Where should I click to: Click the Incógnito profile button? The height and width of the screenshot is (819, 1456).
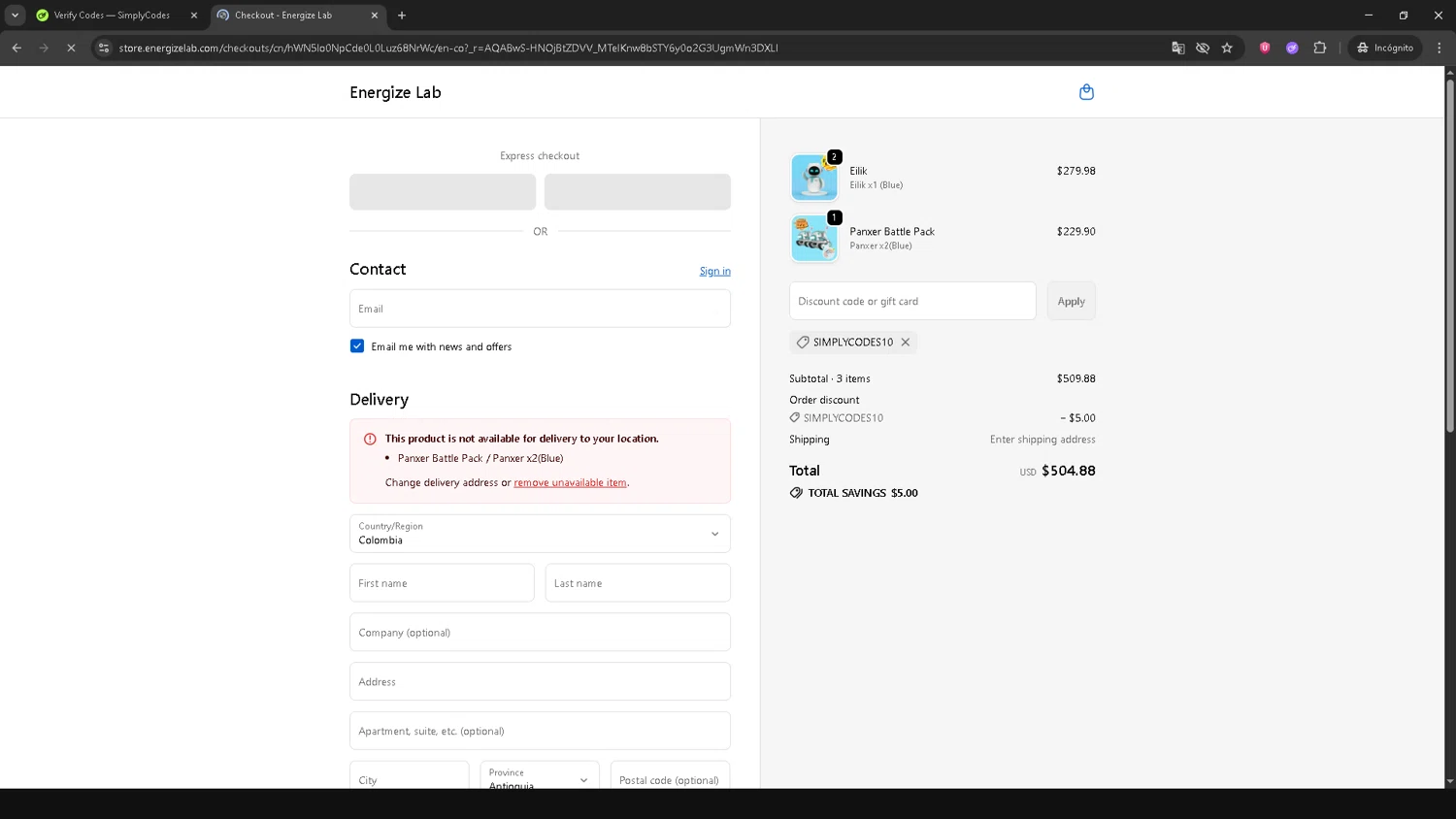coord(1385,48)
